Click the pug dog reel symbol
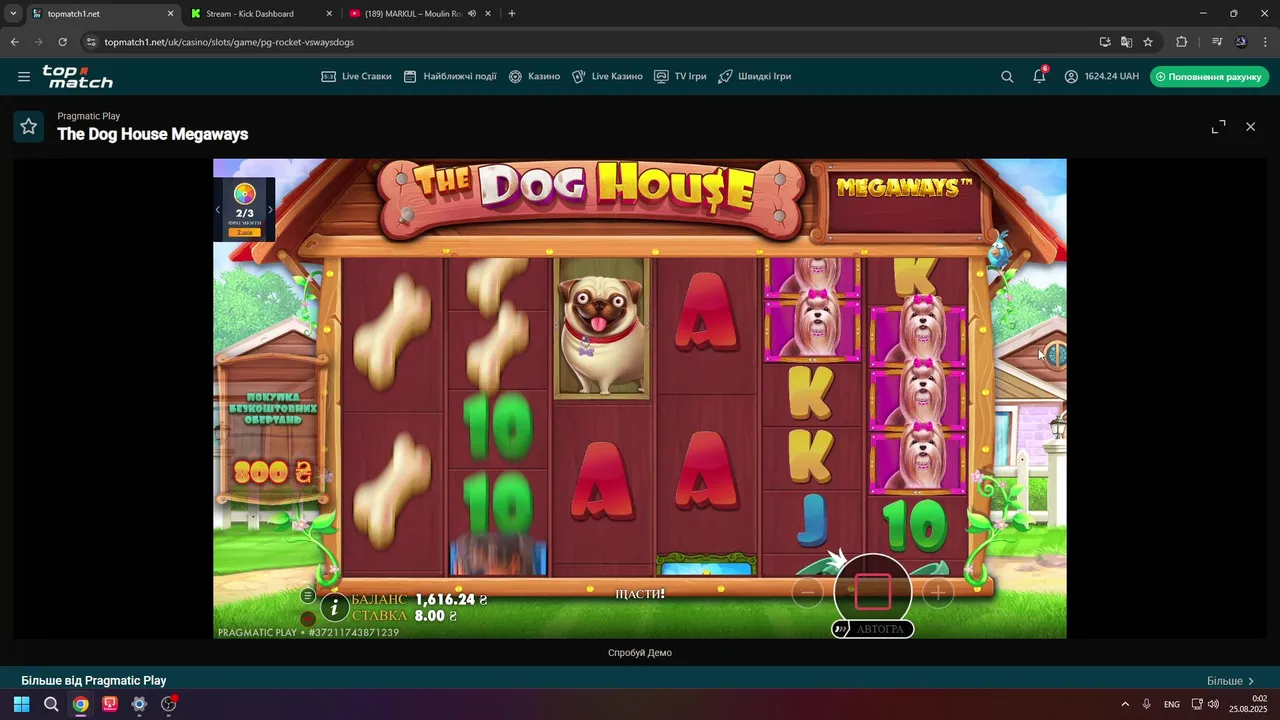The image size is (1280, 720). (602, 328)
